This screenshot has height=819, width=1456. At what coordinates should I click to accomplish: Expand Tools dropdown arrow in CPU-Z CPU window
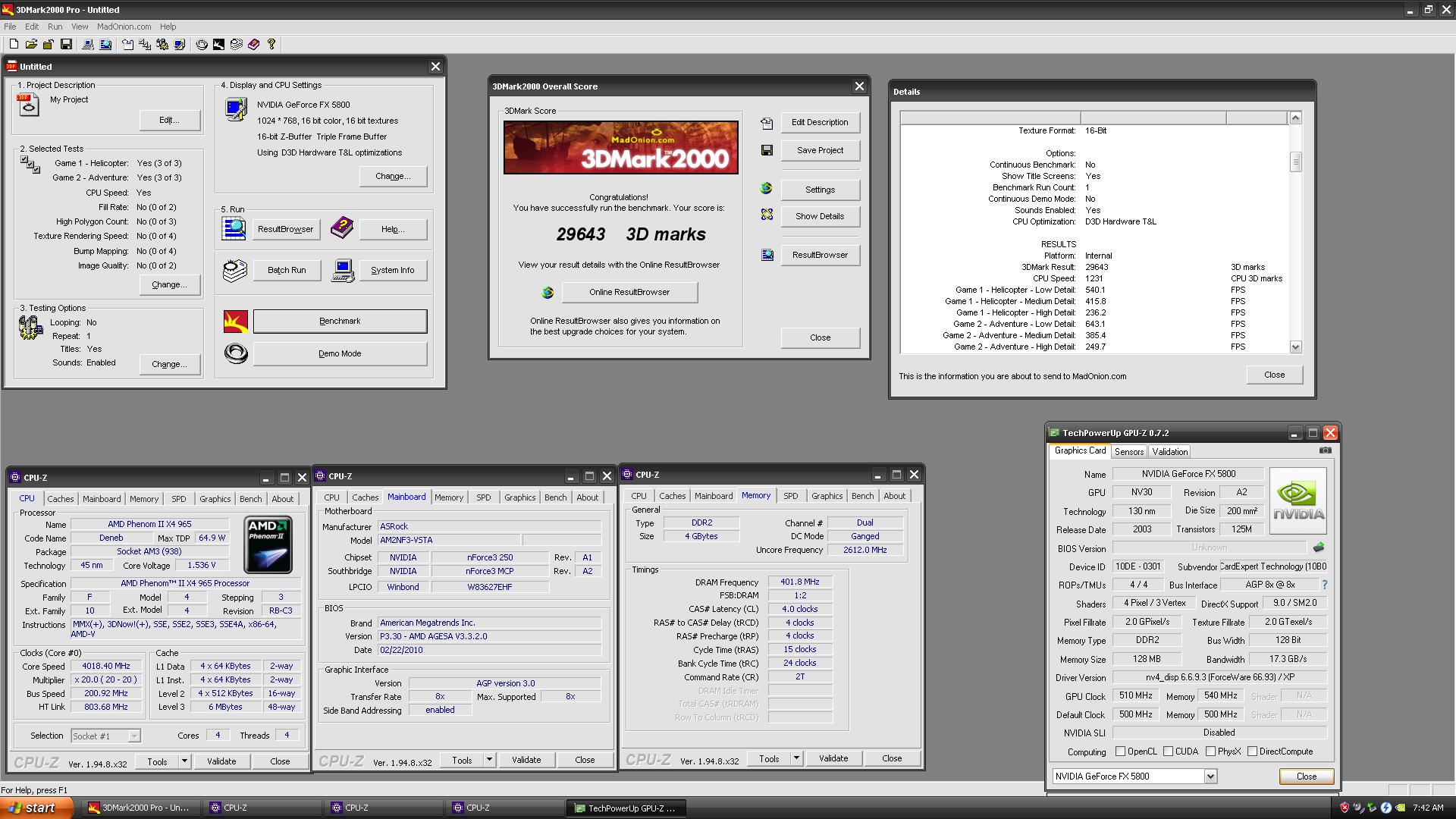(x=184, y=761)
